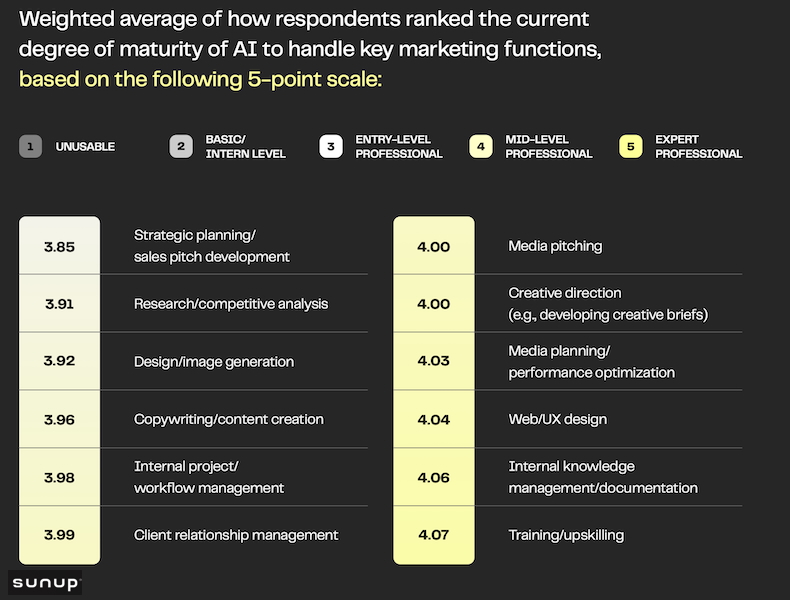This screenshot has height=600, width=790.
Task: Click the scale badge numbered 3
Action: (x=331, y=147)
